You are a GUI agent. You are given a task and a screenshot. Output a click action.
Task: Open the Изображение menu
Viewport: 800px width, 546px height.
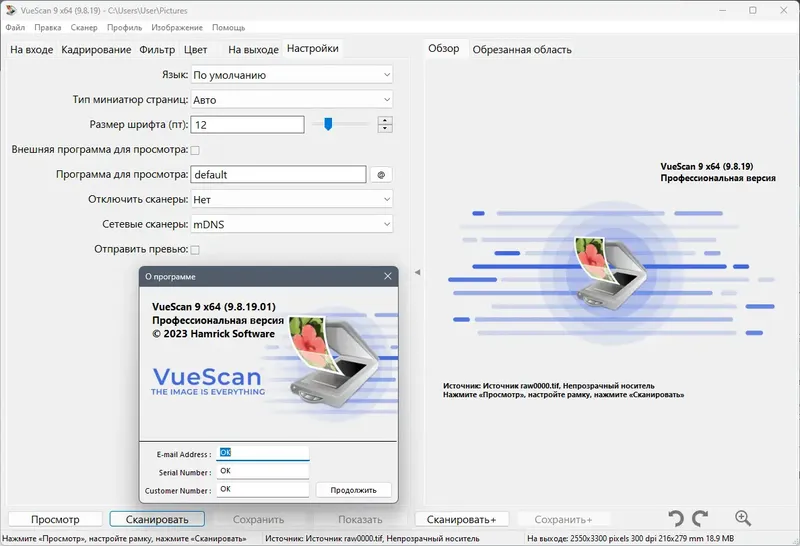pyautogui.click(x=177, y=28)
